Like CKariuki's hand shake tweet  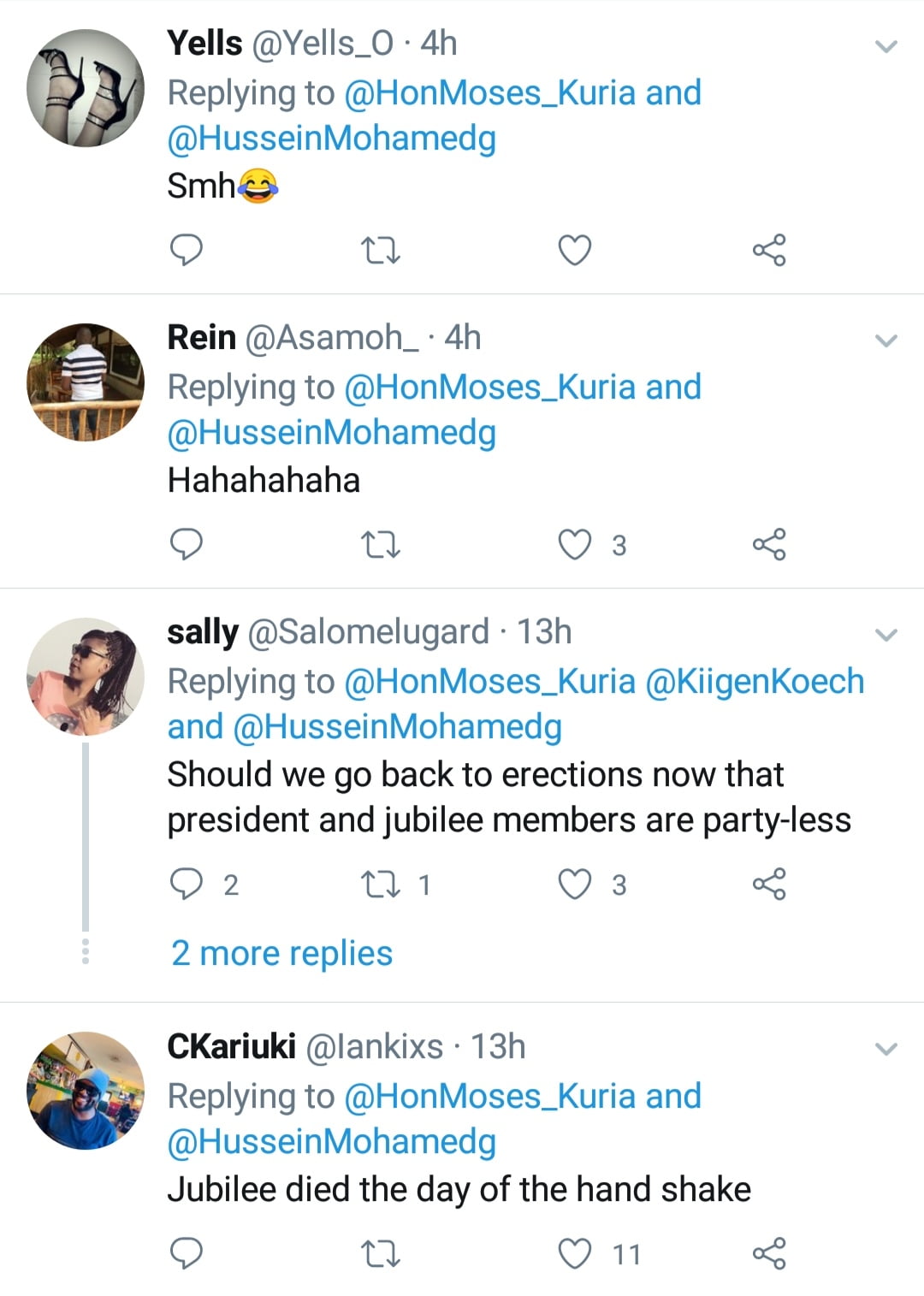[x=575, y=1254]
